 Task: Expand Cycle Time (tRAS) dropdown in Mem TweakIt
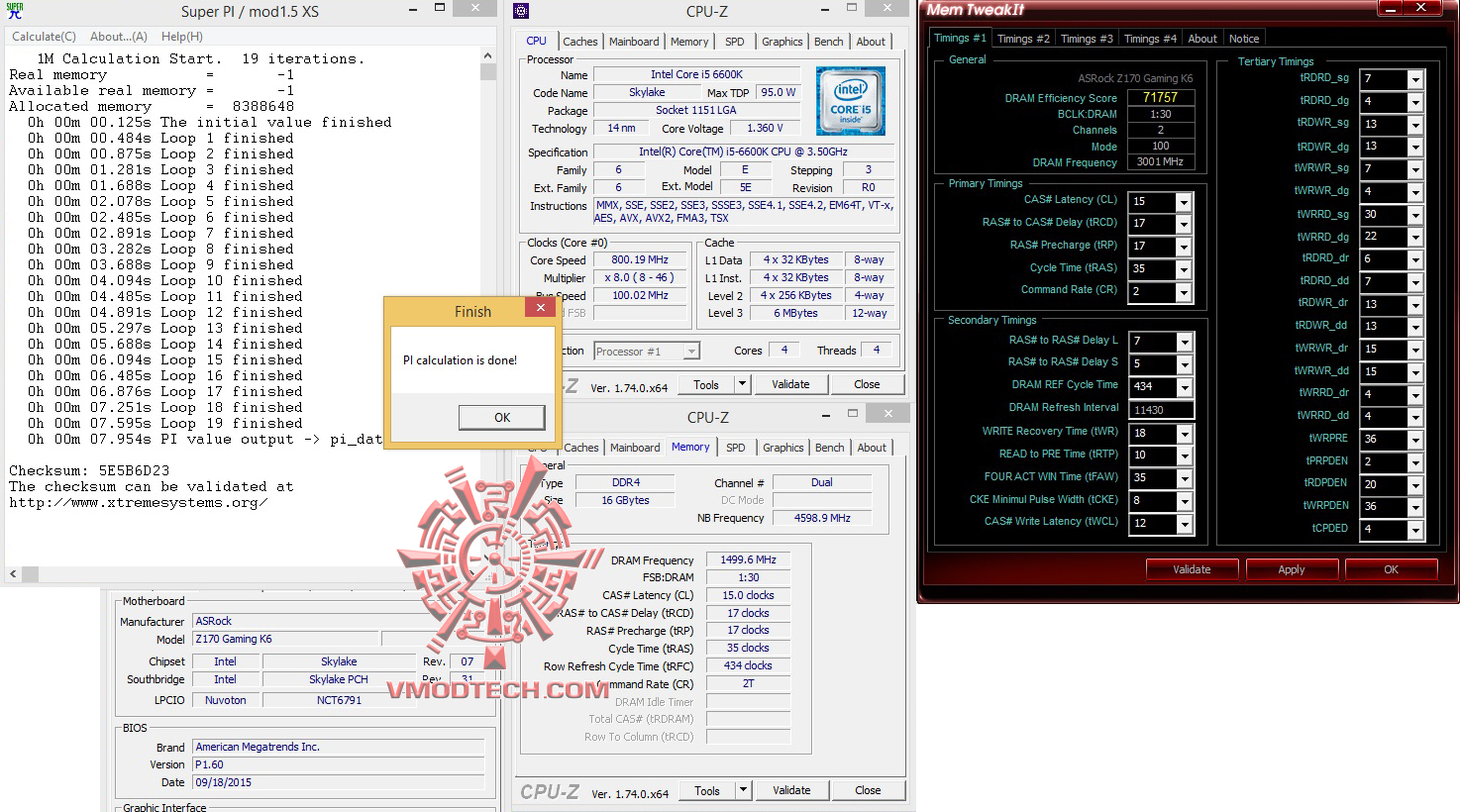(x=1183, y=270)
